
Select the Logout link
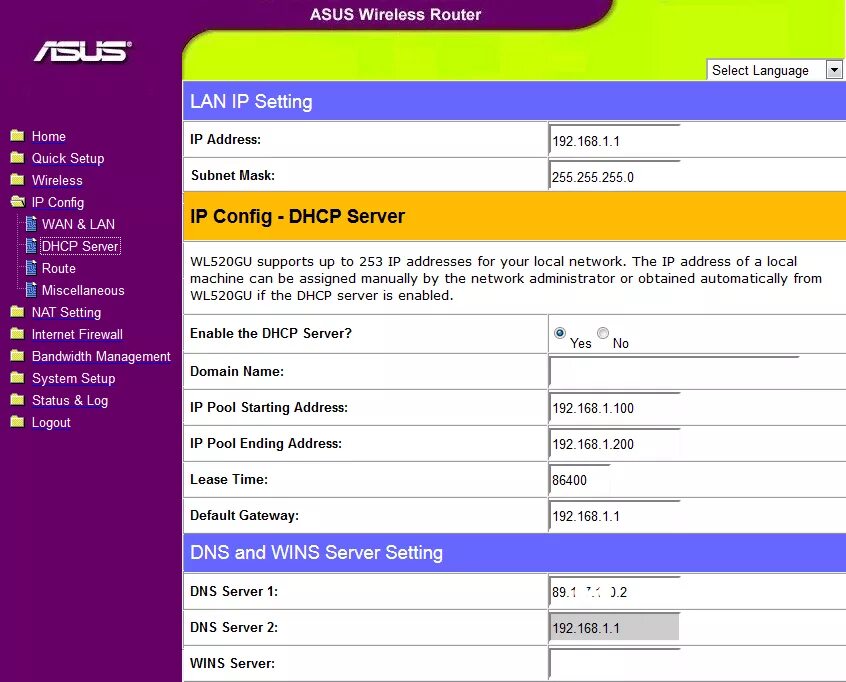coord(51,423)
